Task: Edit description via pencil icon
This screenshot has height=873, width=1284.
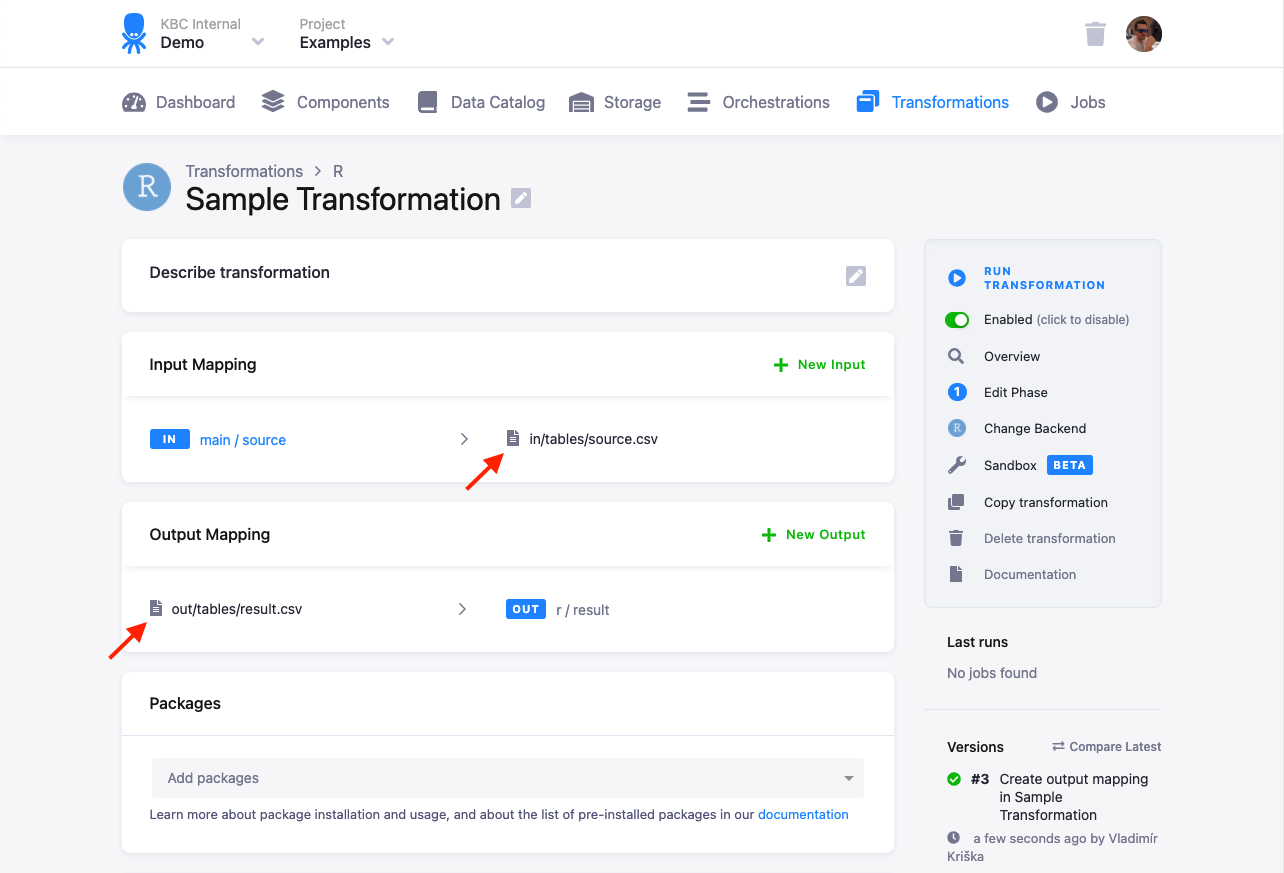Action: [x=856, y=276]
